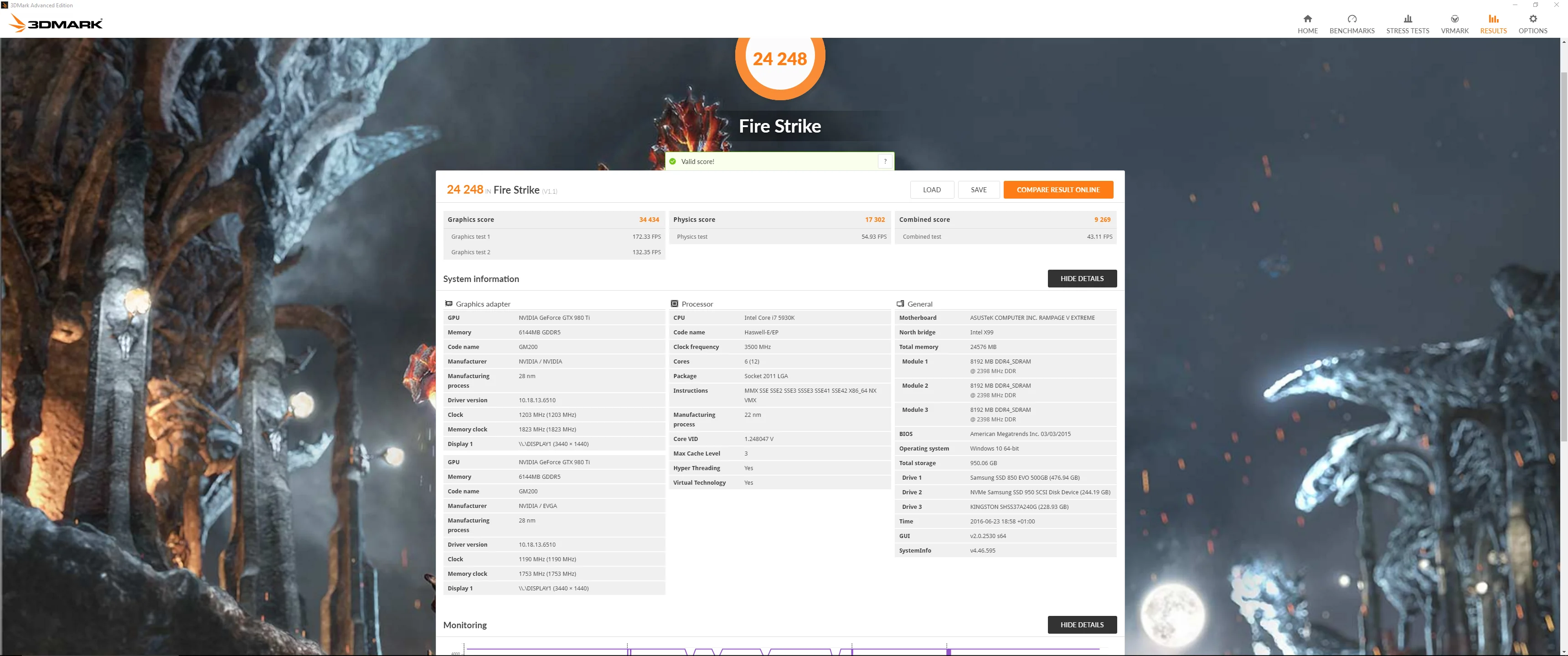Click the Fire Strike title heading
The width and height of the screenshot is (1568, 656).
click(x=780, y=126)
